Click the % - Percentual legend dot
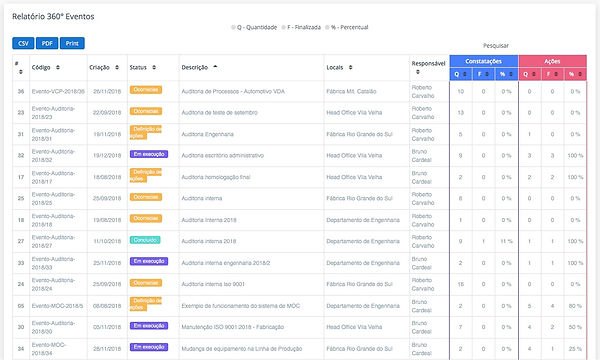 [x=327, y=27]
